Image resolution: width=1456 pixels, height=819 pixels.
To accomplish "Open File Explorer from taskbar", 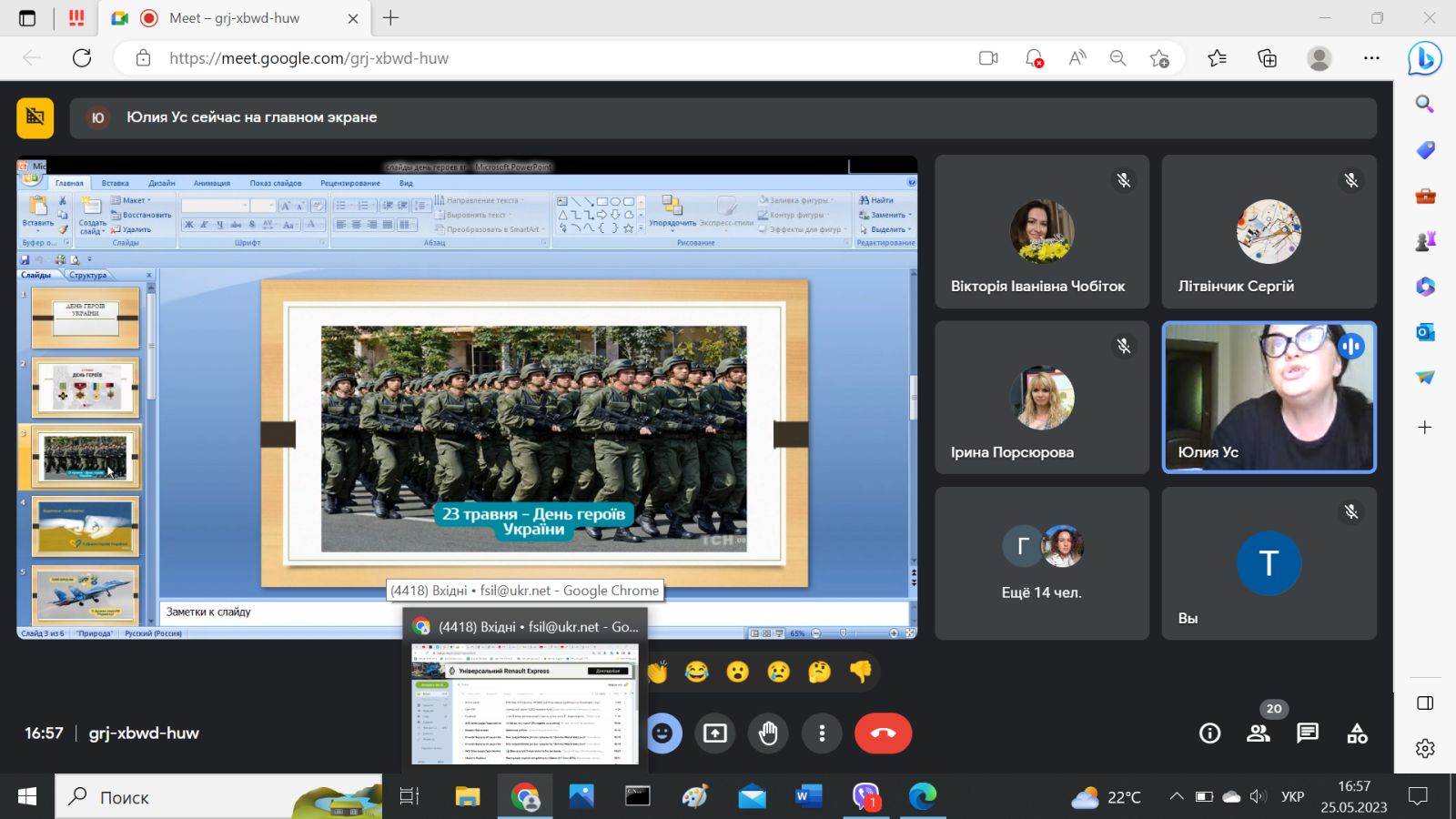I will coord(467,797).
